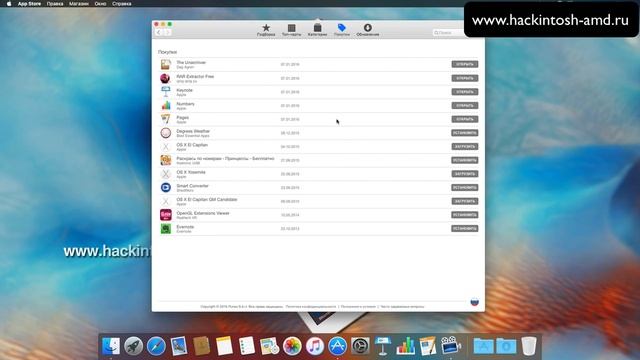Launch Safari from the Dock
Screen dimensions: 640x360
[156, 346]
